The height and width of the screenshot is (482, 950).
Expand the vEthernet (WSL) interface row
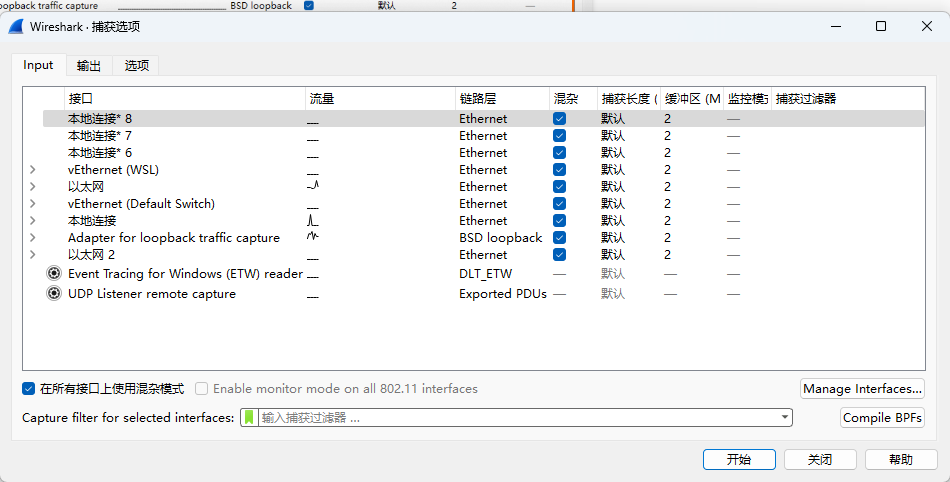(x=33, y=170)
